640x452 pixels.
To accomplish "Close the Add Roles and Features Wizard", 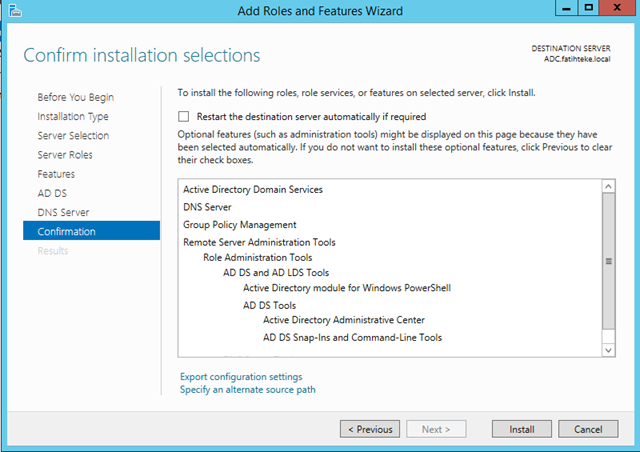I will [x=618, y=8].
